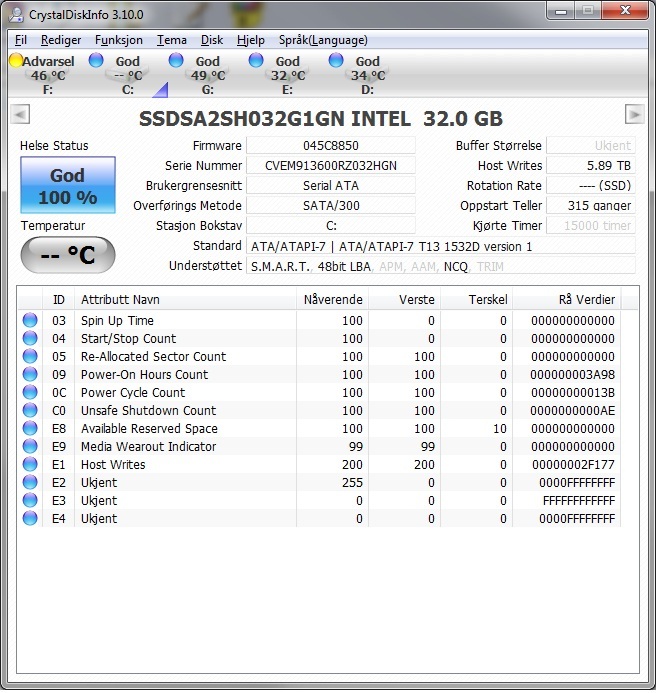Image resolution: width=658 pixels, height=693 pixels.
Task: Click the serial number CVEM913600RZ032HGN field
Action: point(331,166)
